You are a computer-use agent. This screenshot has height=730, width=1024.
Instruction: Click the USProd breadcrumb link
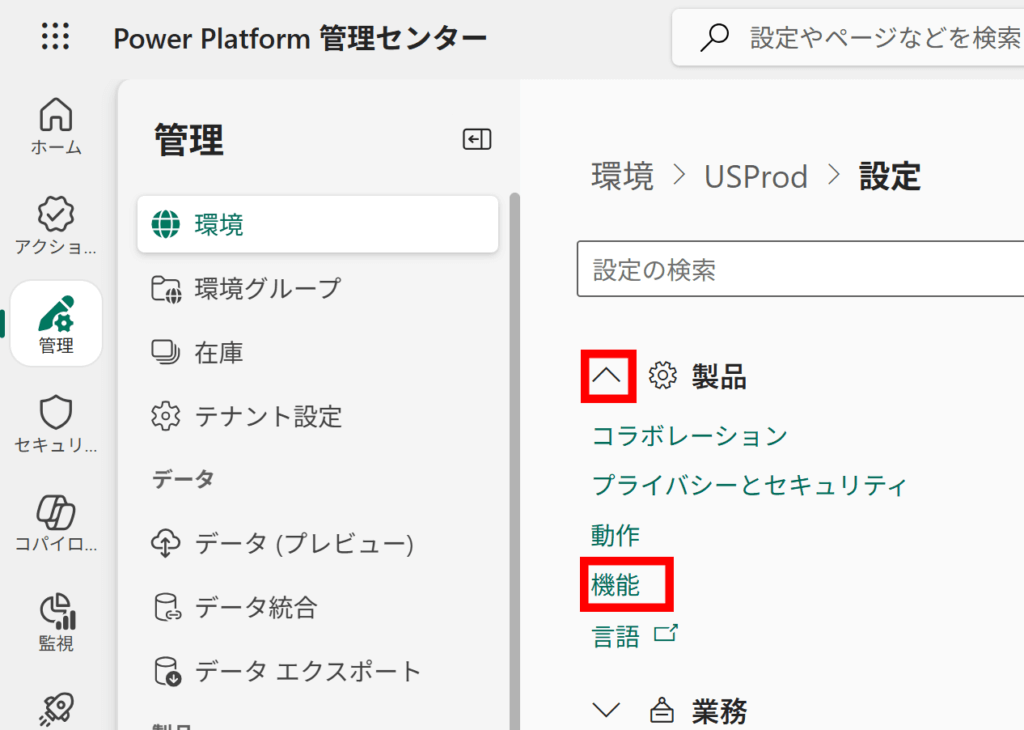pos(755,177)
